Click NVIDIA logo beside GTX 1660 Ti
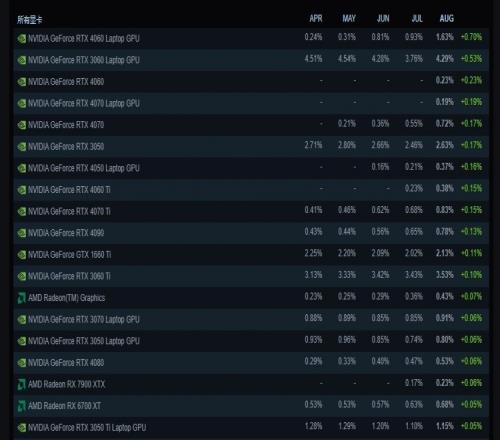The width and height of the screenshot is (500, 440). [22, 255]
